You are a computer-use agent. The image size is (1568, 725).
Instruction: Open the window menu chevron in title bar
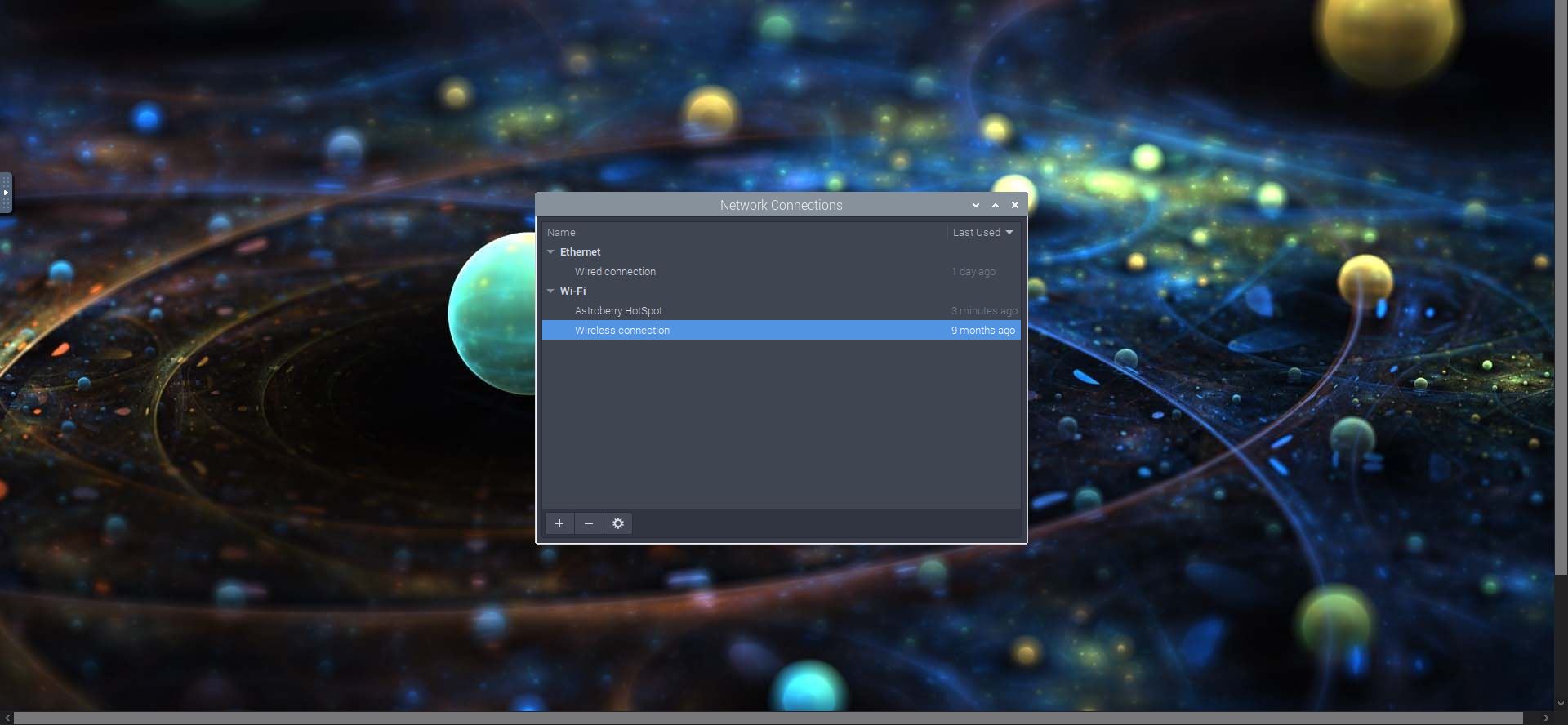976,205
